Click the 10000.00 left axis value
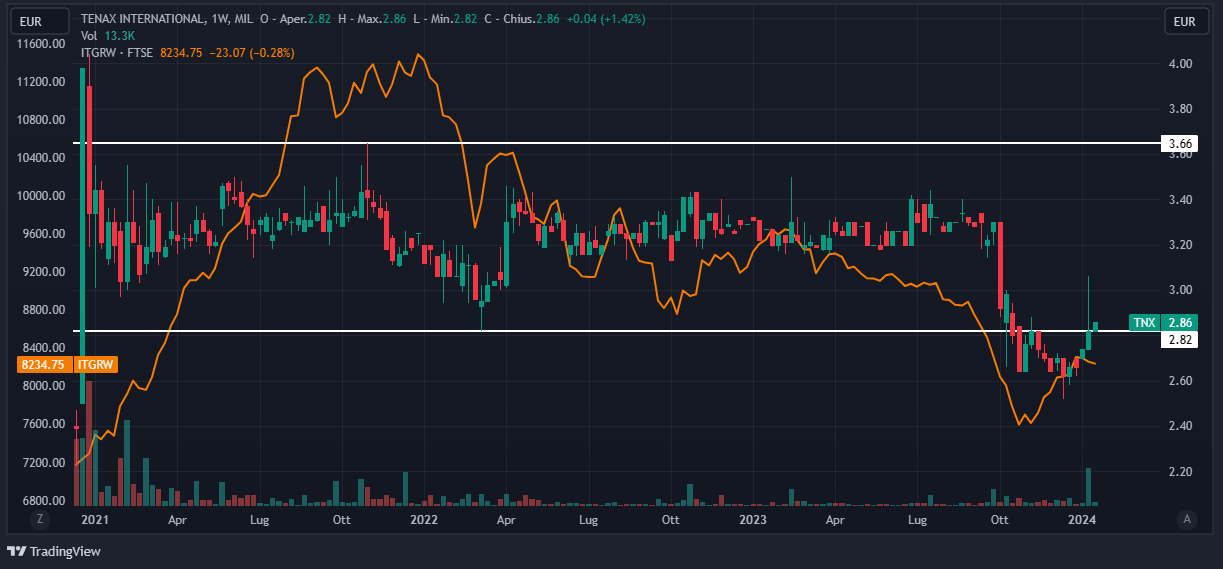Screen dimensions: 1223x569 (x=41, y=196)
